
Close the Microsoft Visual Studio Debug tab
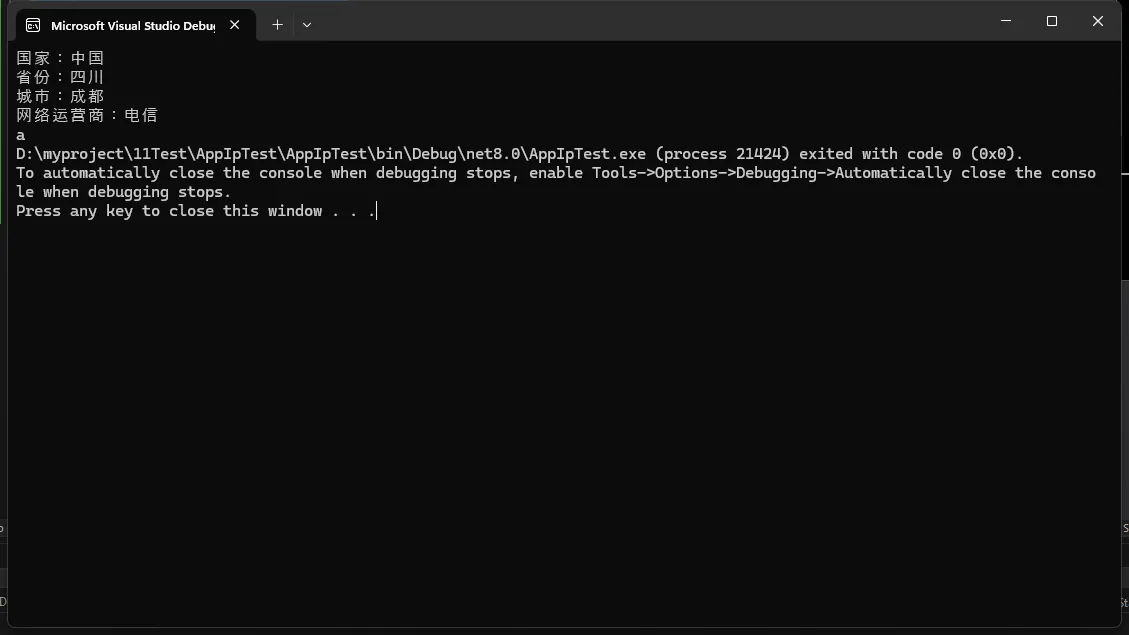[235, 25]
